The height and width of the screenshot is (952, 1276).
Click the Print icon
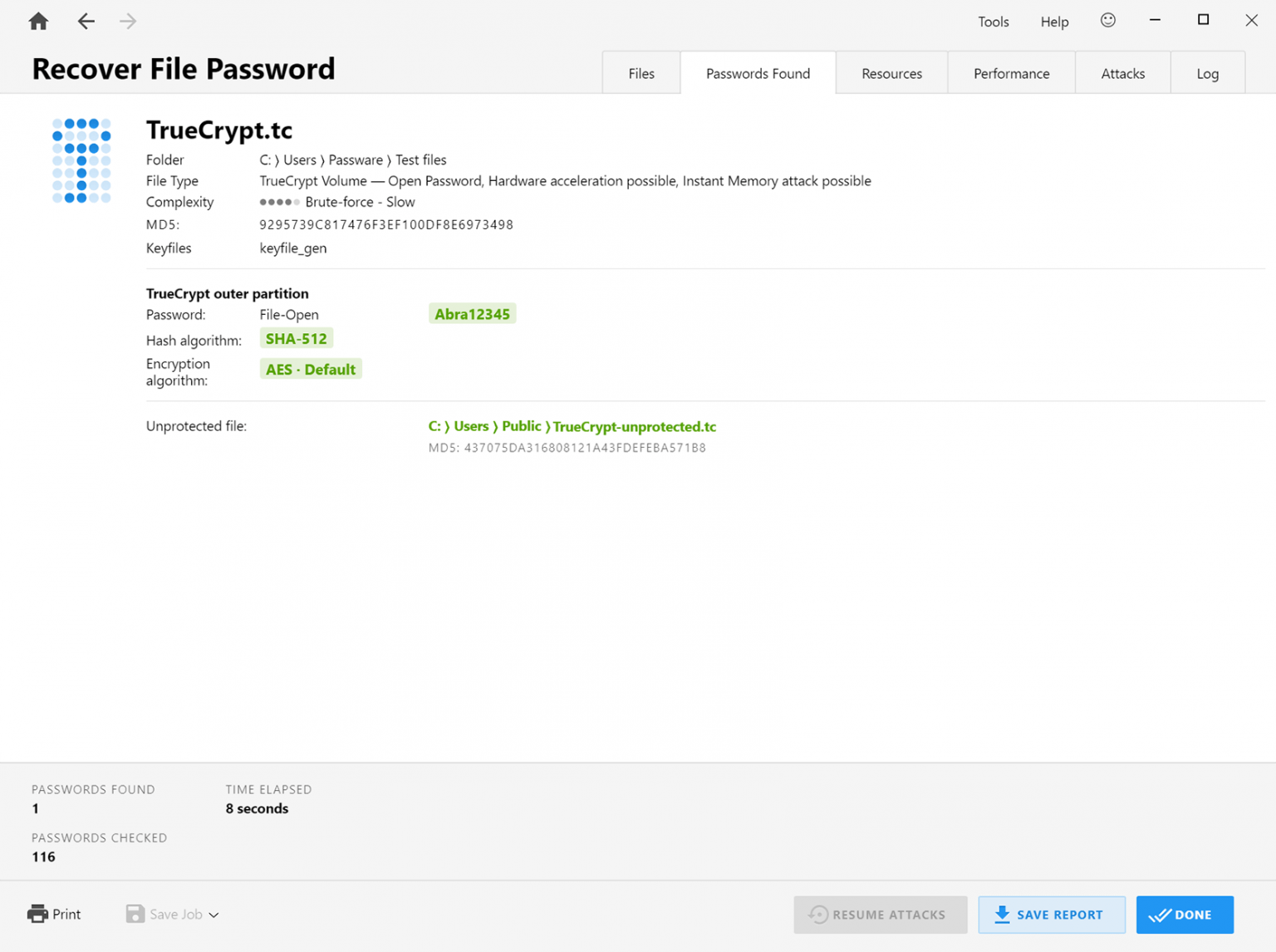click(x=39, y=913)
